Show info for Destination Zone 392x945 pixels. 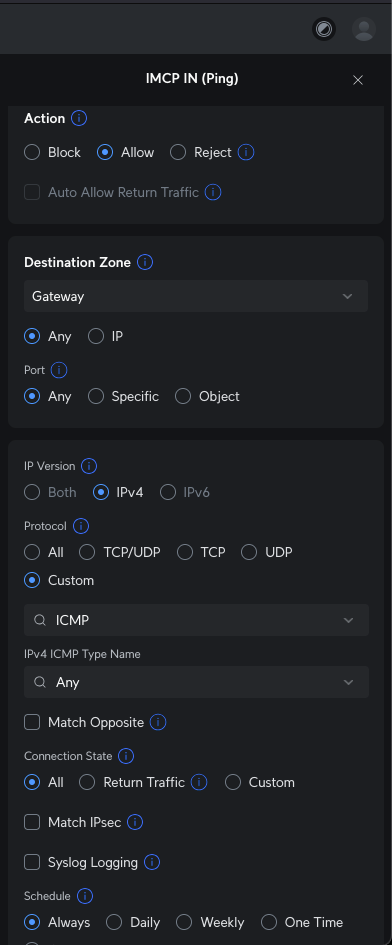(x=145, y=262)
